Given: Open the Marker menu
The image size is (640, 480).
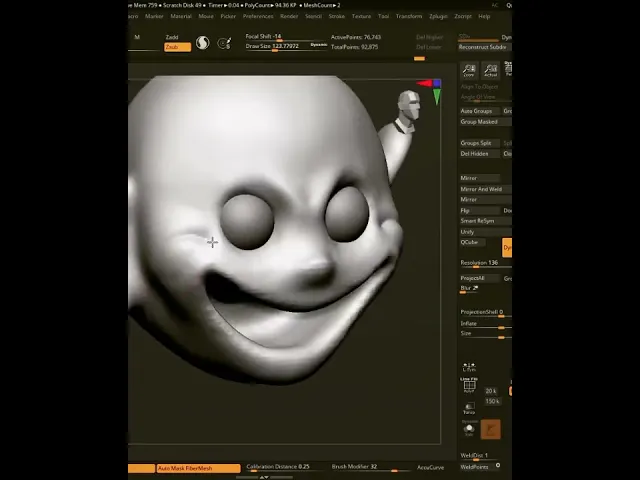Looking at the screenshot, I should (x=154, y=16).
